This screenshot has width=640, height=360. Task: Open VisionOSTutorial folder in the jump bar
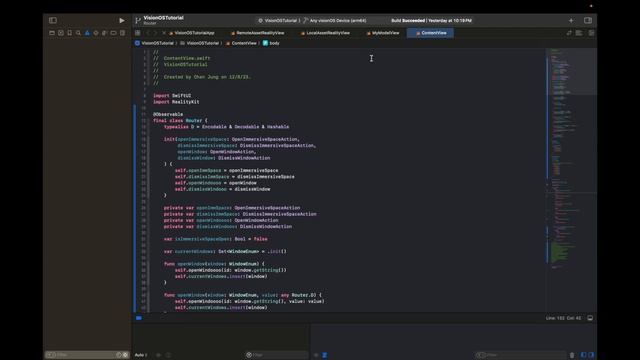point(200,43)
